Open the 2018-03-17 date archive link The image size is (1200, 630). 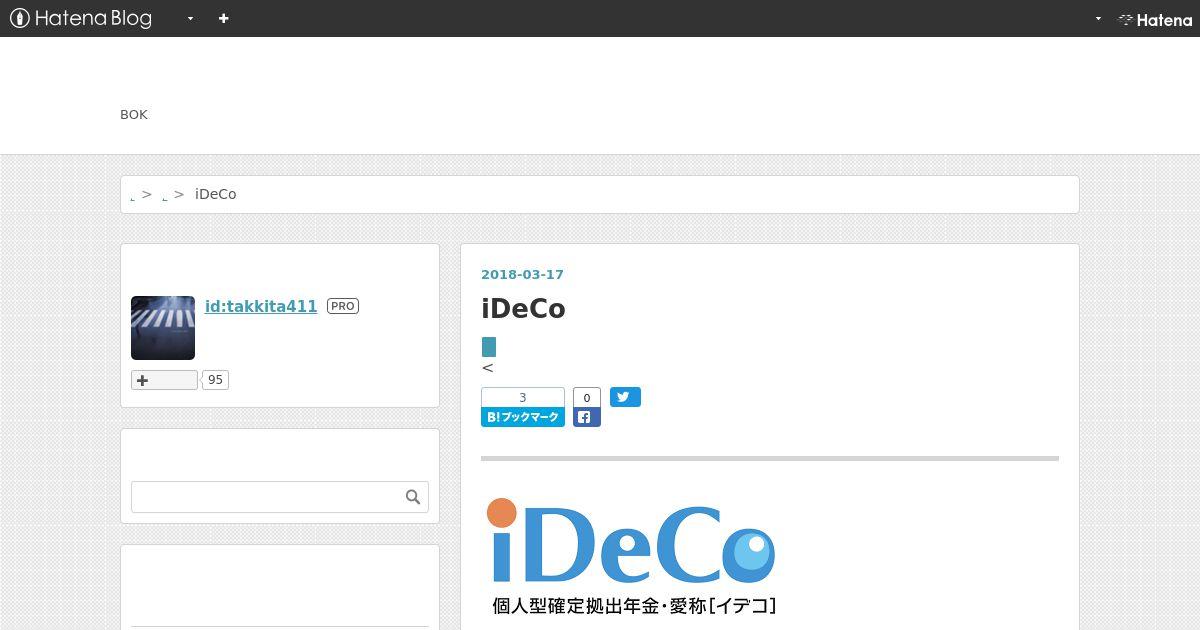click(x=522, y=275)
